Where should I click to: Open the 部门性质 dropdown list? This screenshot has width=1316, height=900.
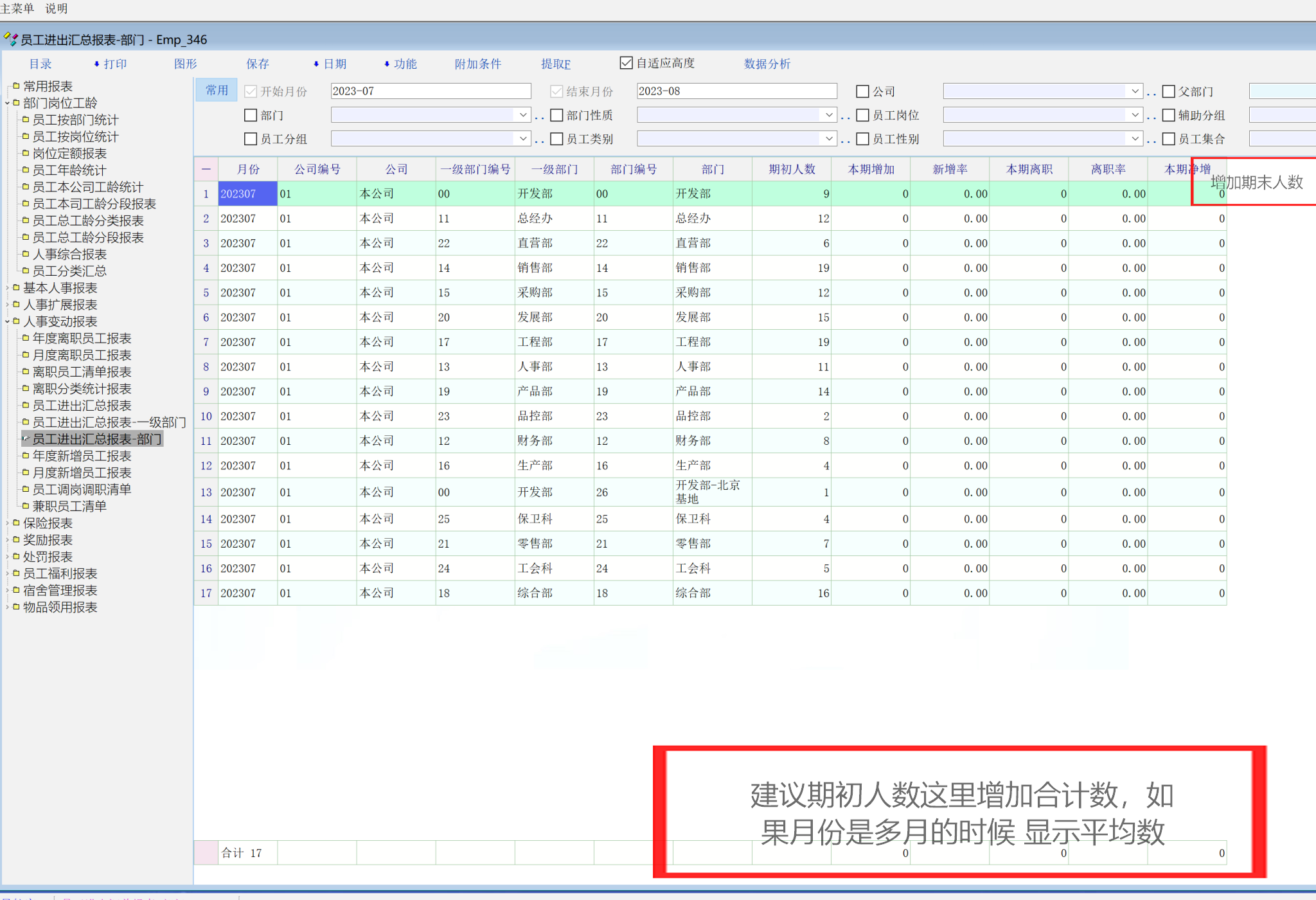(x=829, y=115)
